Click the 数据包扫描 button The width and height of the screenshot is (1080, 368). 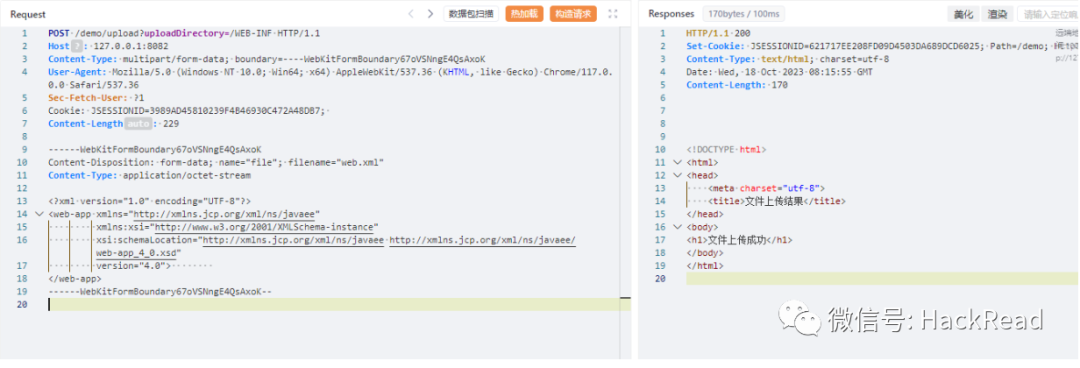coord(471,14)
